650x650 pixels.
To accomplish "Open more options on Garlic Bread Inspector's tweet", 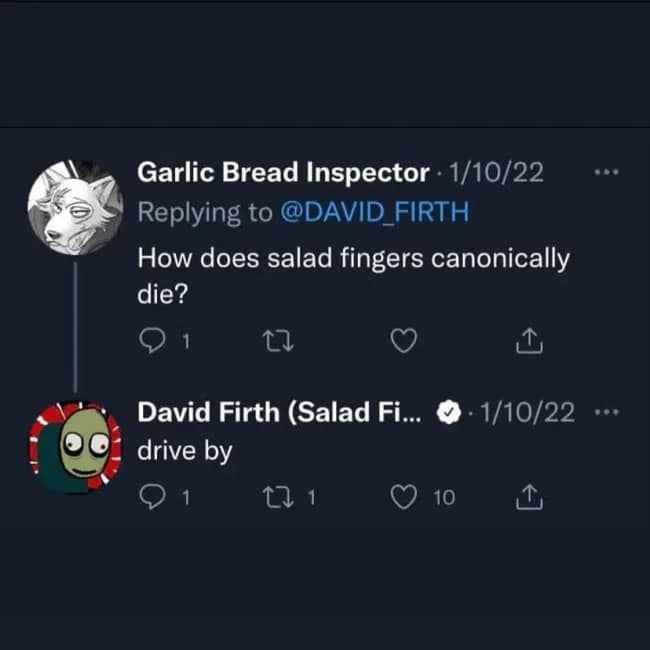I will click(606, 173).
